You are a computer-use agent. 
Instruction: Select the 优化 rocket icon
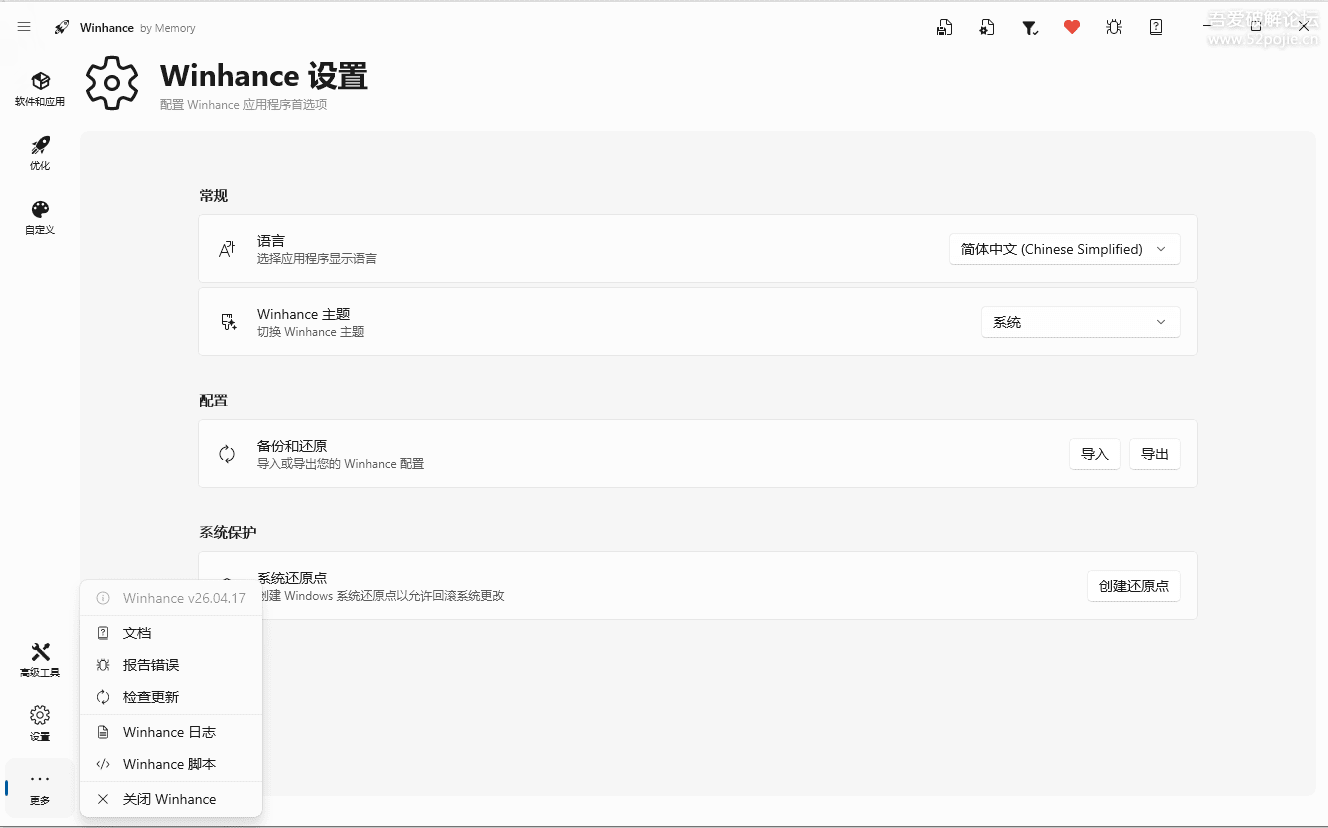(x=40, y=152)
